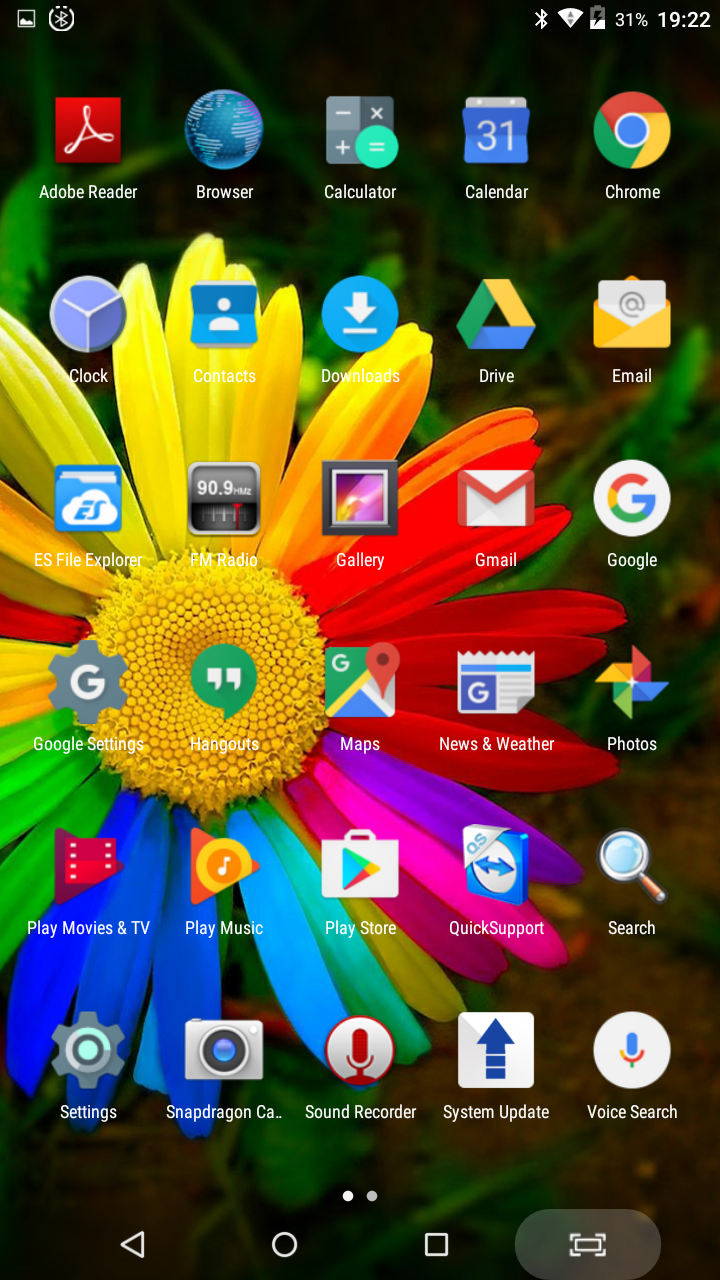Launch ES File Explorer

[88, 499]
